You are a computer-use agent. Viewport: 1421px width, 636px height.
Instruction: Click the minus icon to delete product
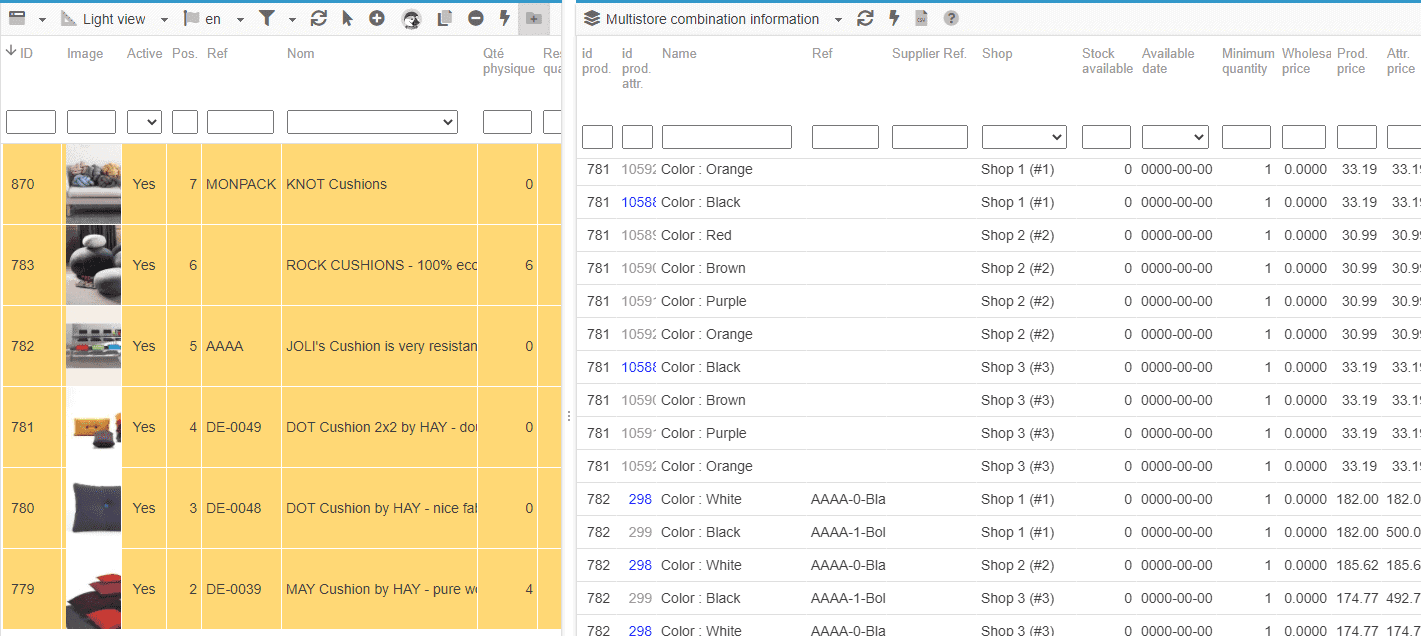(x=476, y=19)
